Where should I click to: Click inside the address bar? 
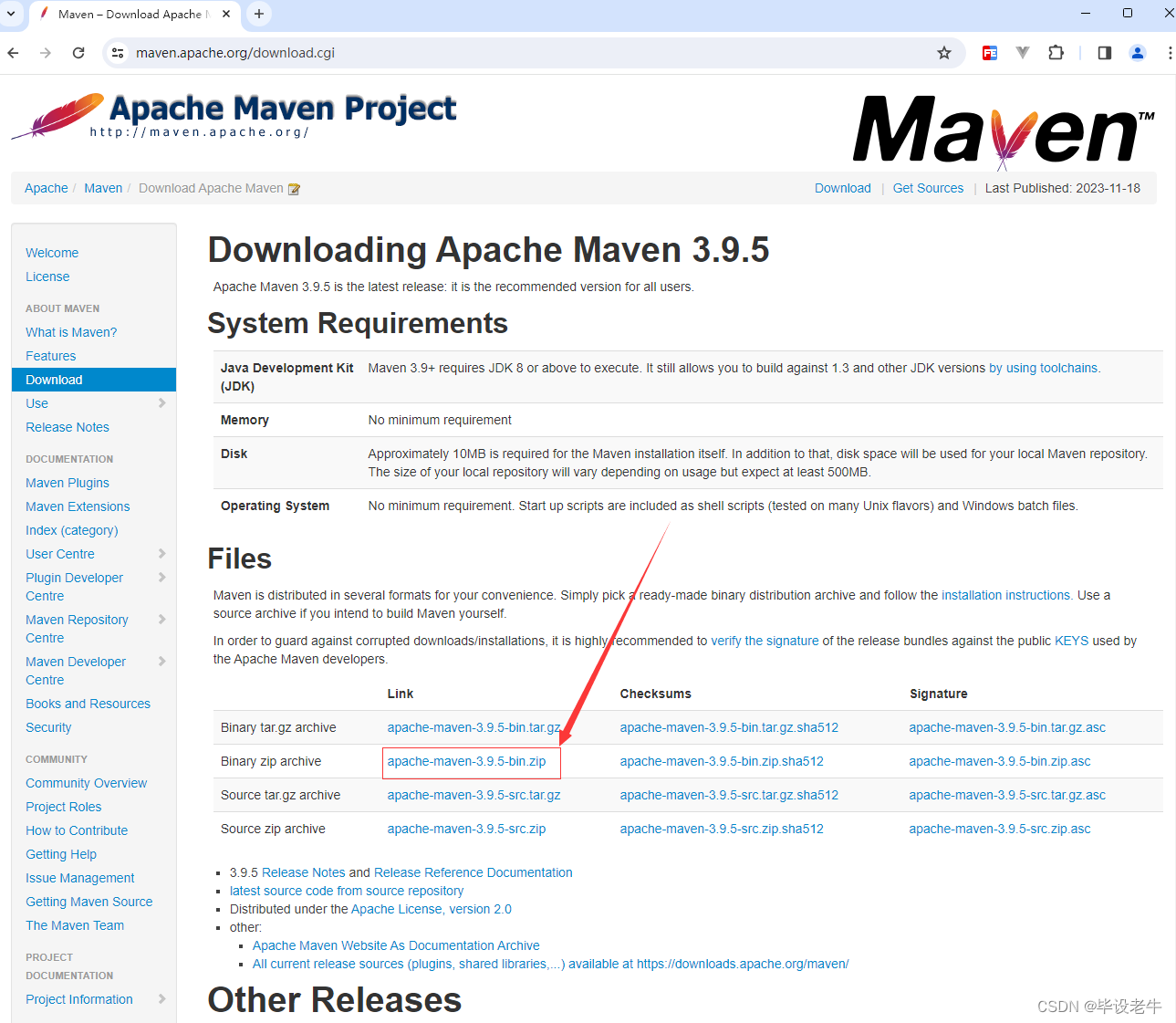(x=365, y=53)
